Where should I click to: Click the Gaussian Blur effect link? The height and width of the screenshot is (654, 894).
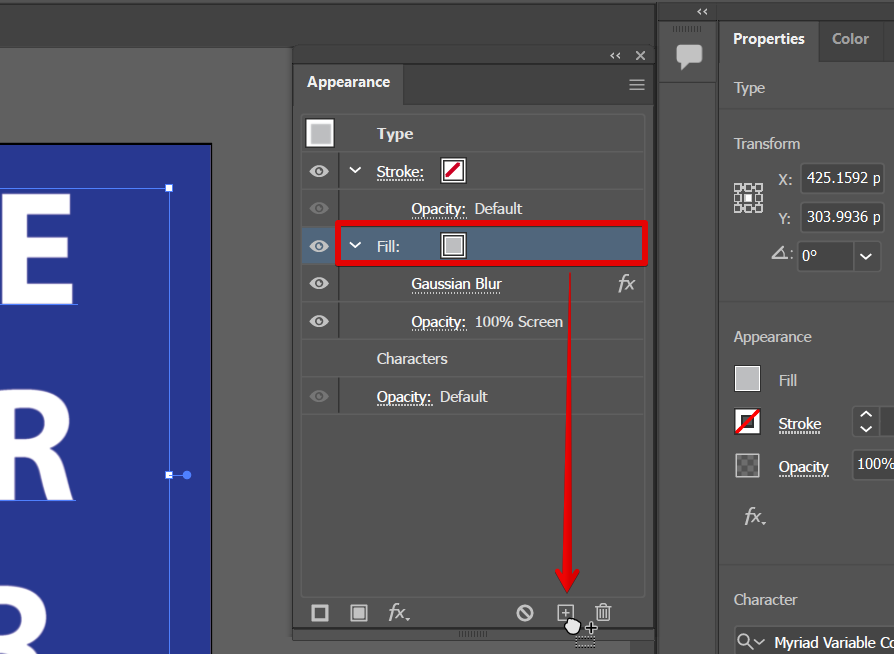(456, 284)
